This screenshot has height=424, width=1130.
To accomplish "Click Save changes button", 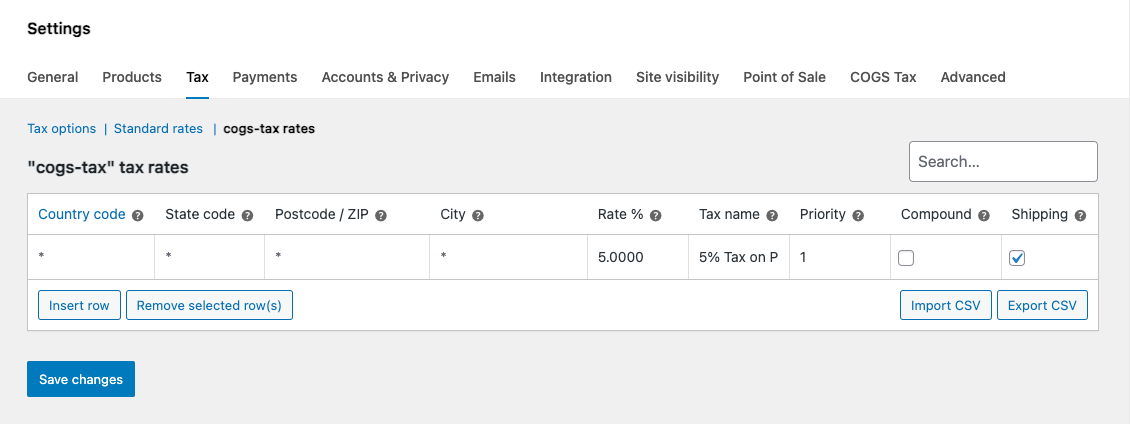I will tap(81, 379).
